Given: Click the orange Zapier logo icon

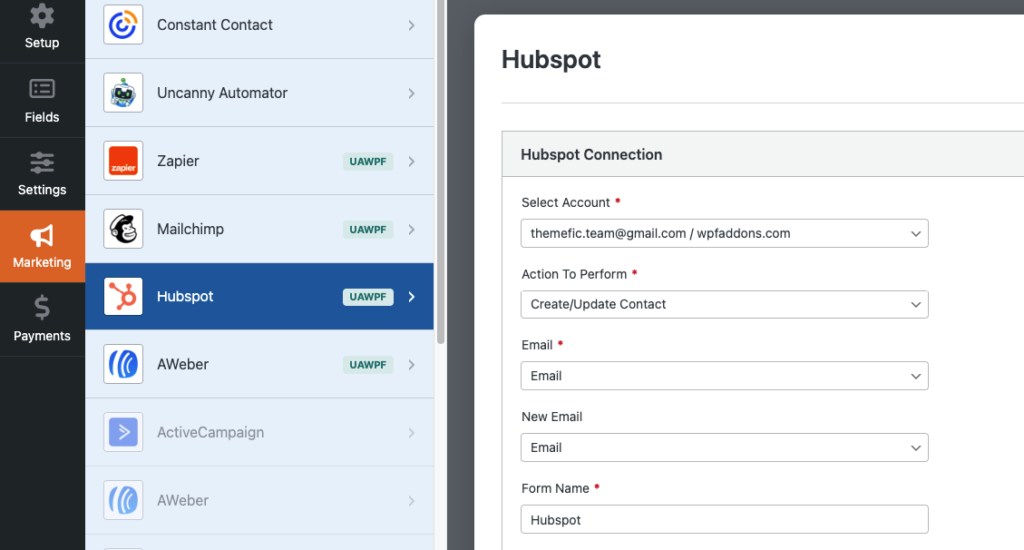Looking at the screenshot, I should (x=123, y=161).
